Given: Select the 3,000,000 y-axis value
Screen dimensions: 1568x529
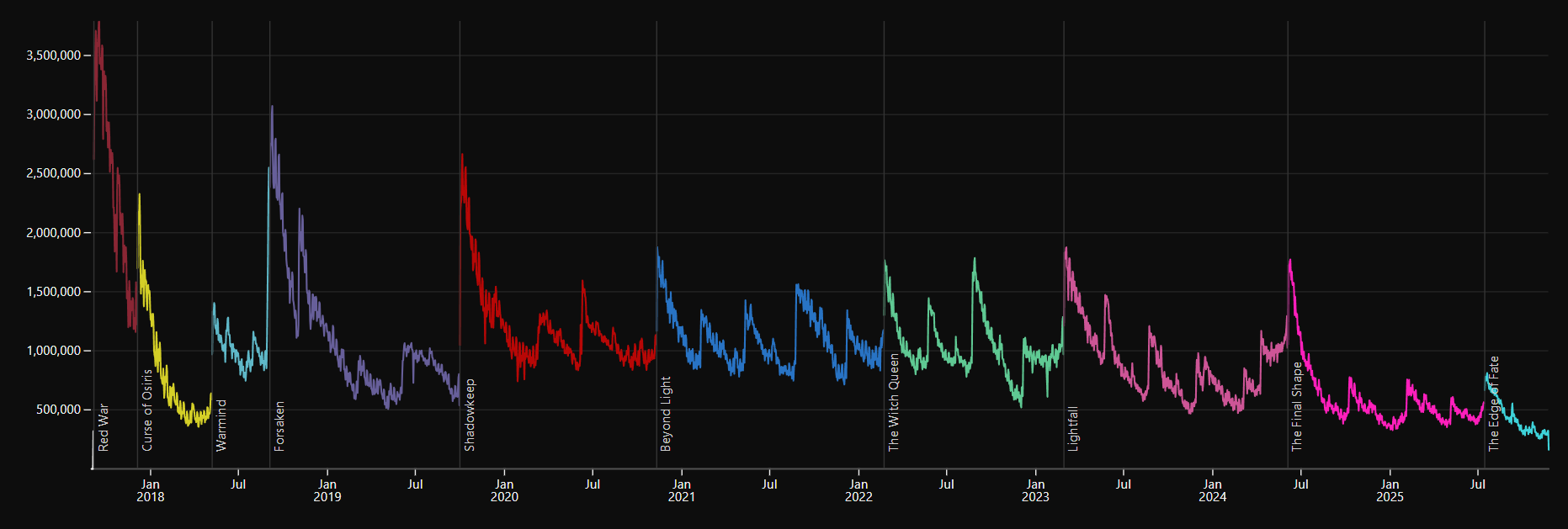Looking at the screenshot, I should click(54, 114).
